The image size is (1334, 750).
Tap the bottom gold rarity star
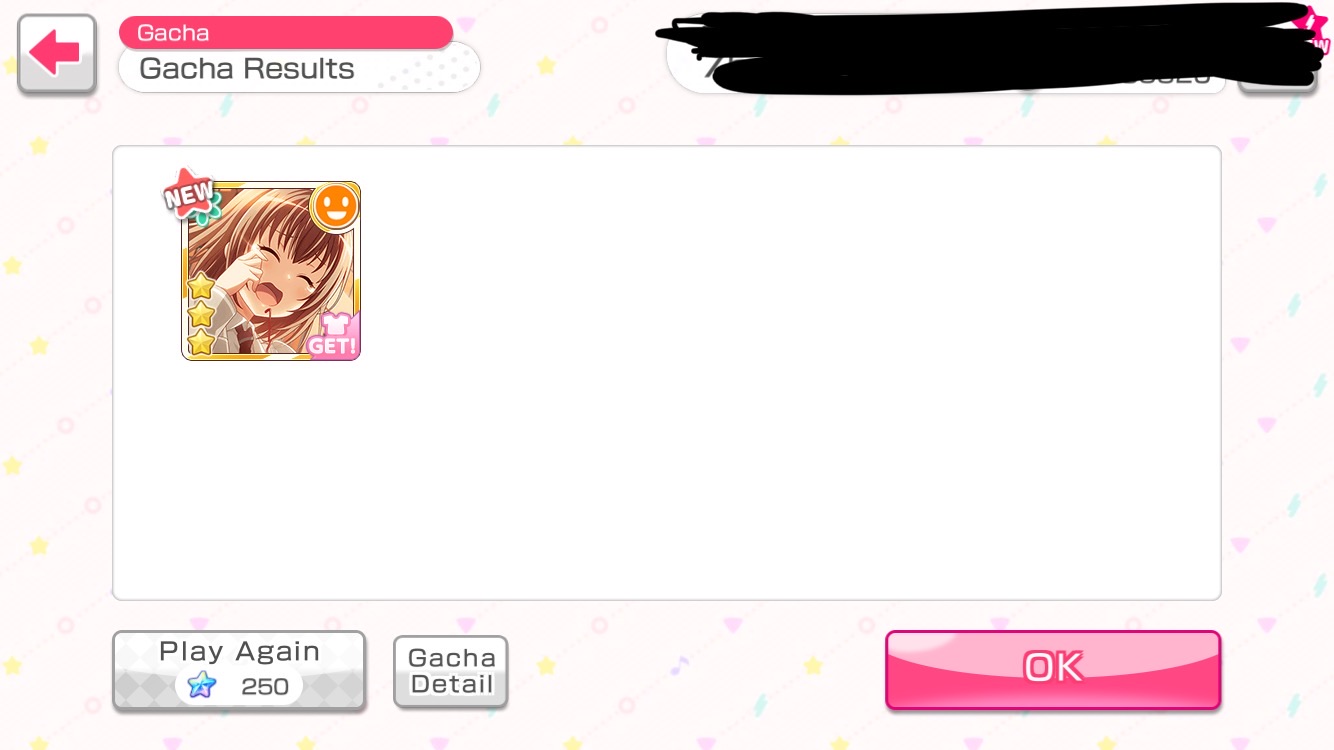click(201, 343)
